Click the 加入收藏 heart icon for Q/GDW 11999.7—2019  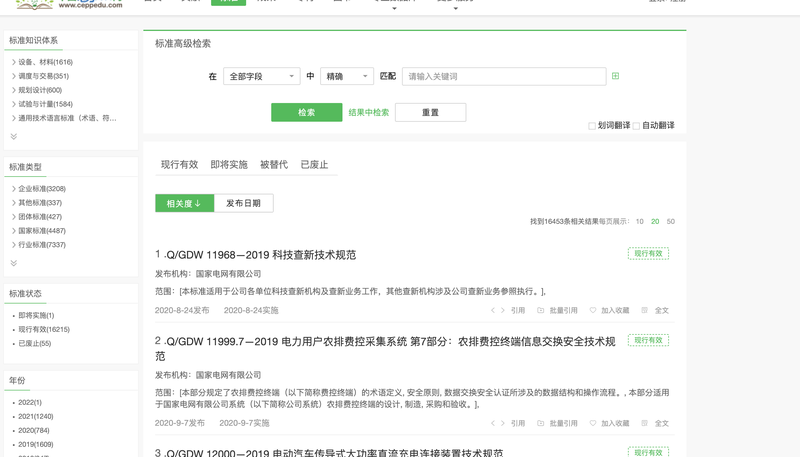click(x=592, y=423)
